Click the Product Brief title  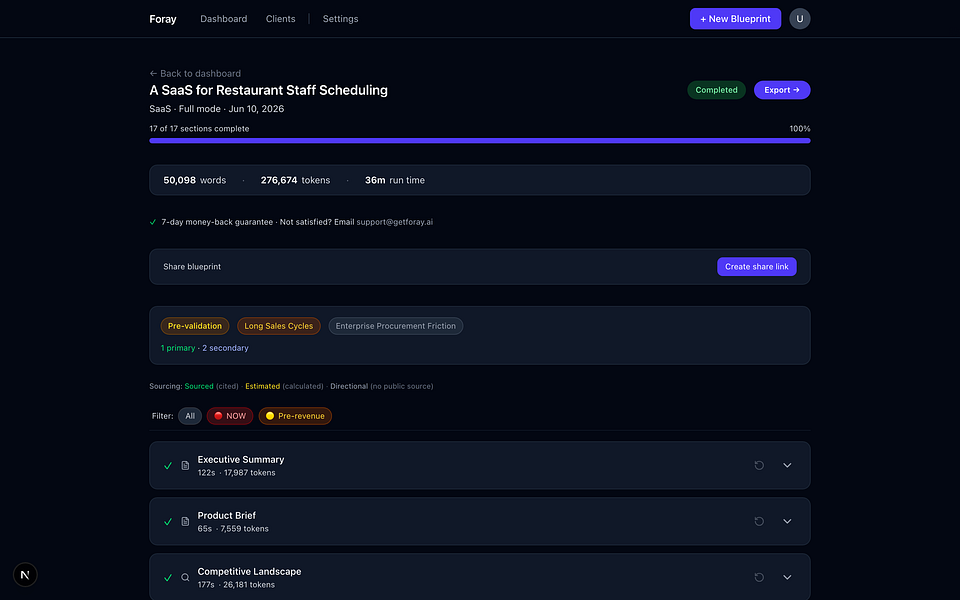[227, 516]
